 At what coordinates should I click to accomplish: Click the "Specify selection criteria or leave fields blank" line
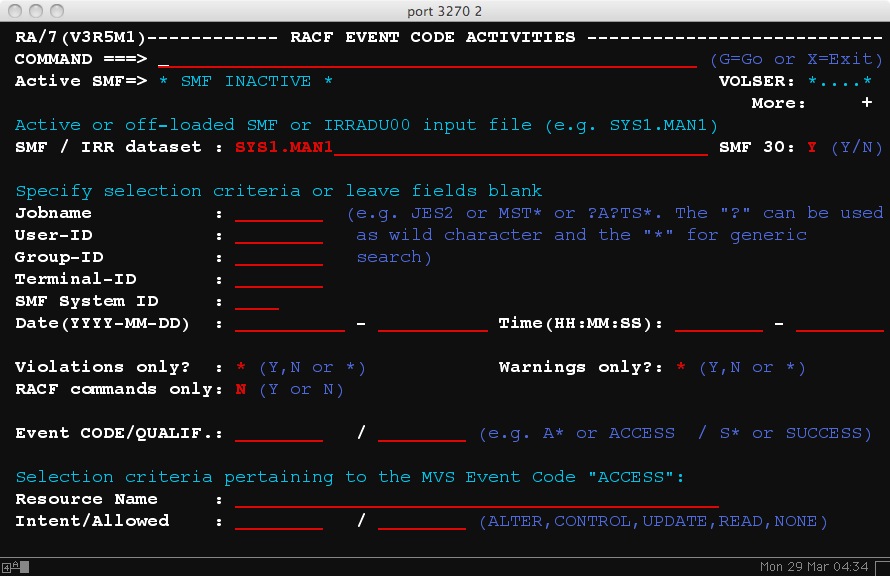click(279, 191)
